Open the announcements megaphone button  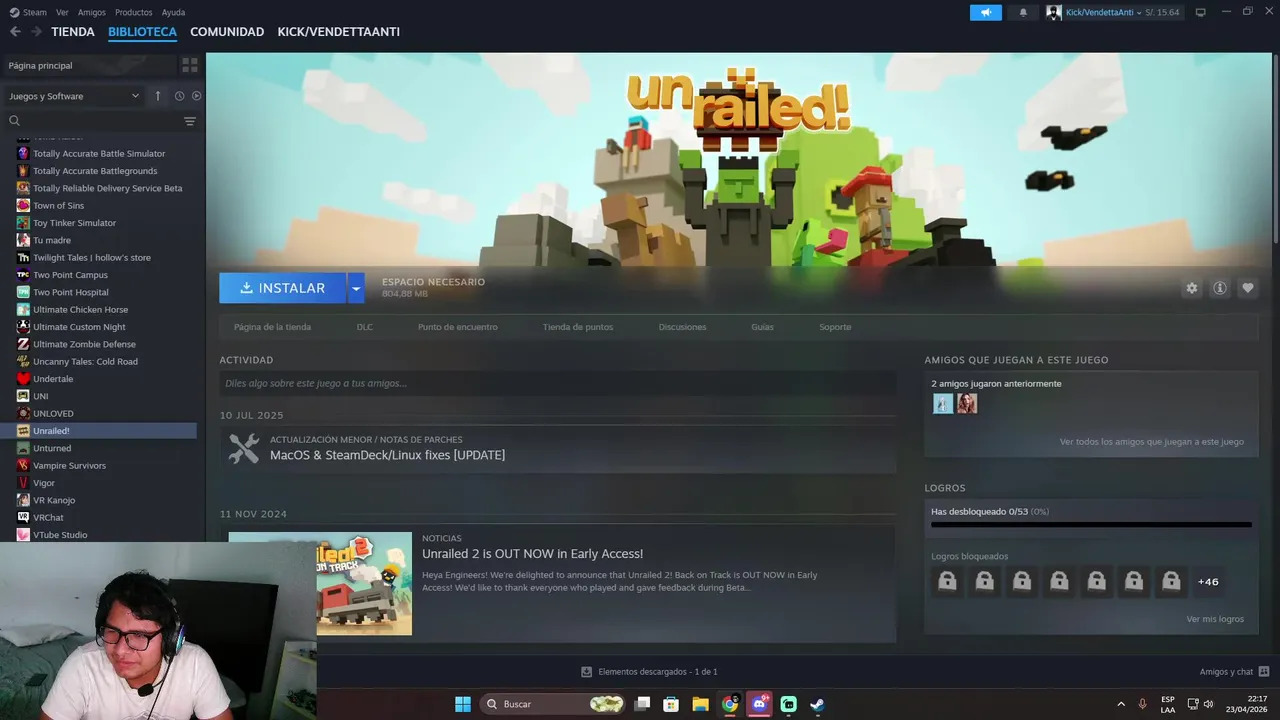click(x=986, y=12)
